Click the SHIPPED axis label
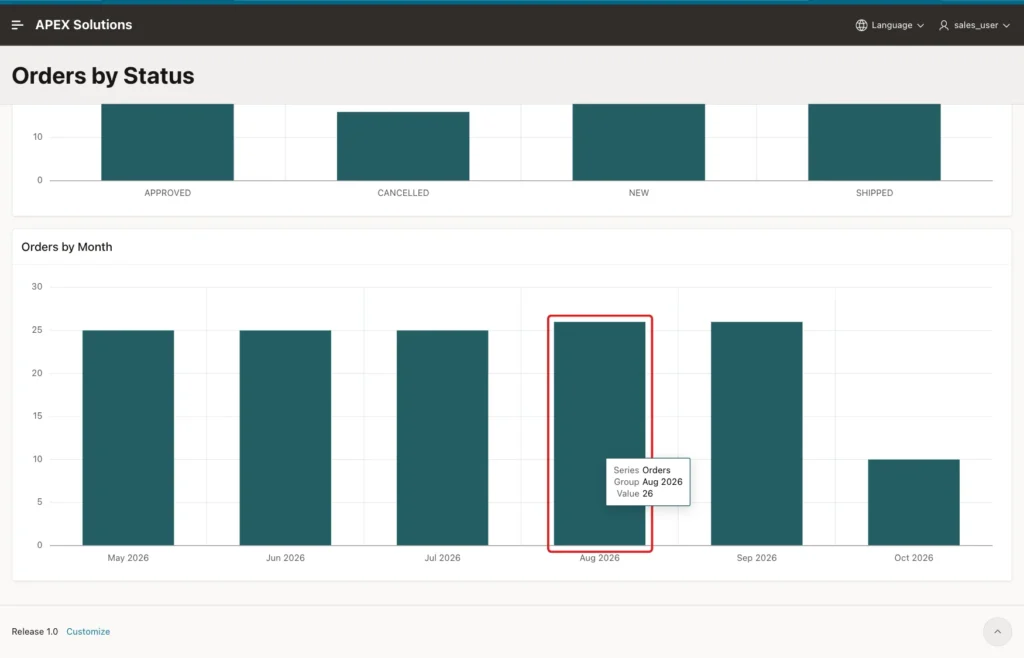 point(874,193)
